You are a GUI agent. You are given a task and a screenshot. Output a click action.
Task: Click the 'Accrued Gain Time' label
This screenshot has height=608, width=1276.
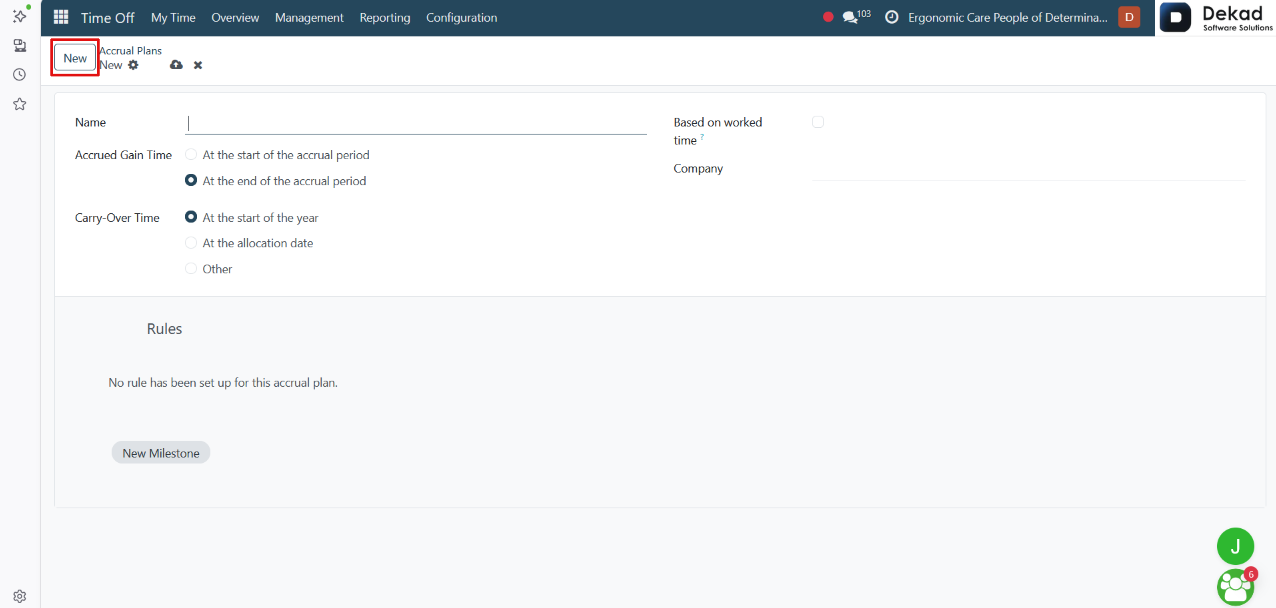pyautogui.click(x=124, y=155)
